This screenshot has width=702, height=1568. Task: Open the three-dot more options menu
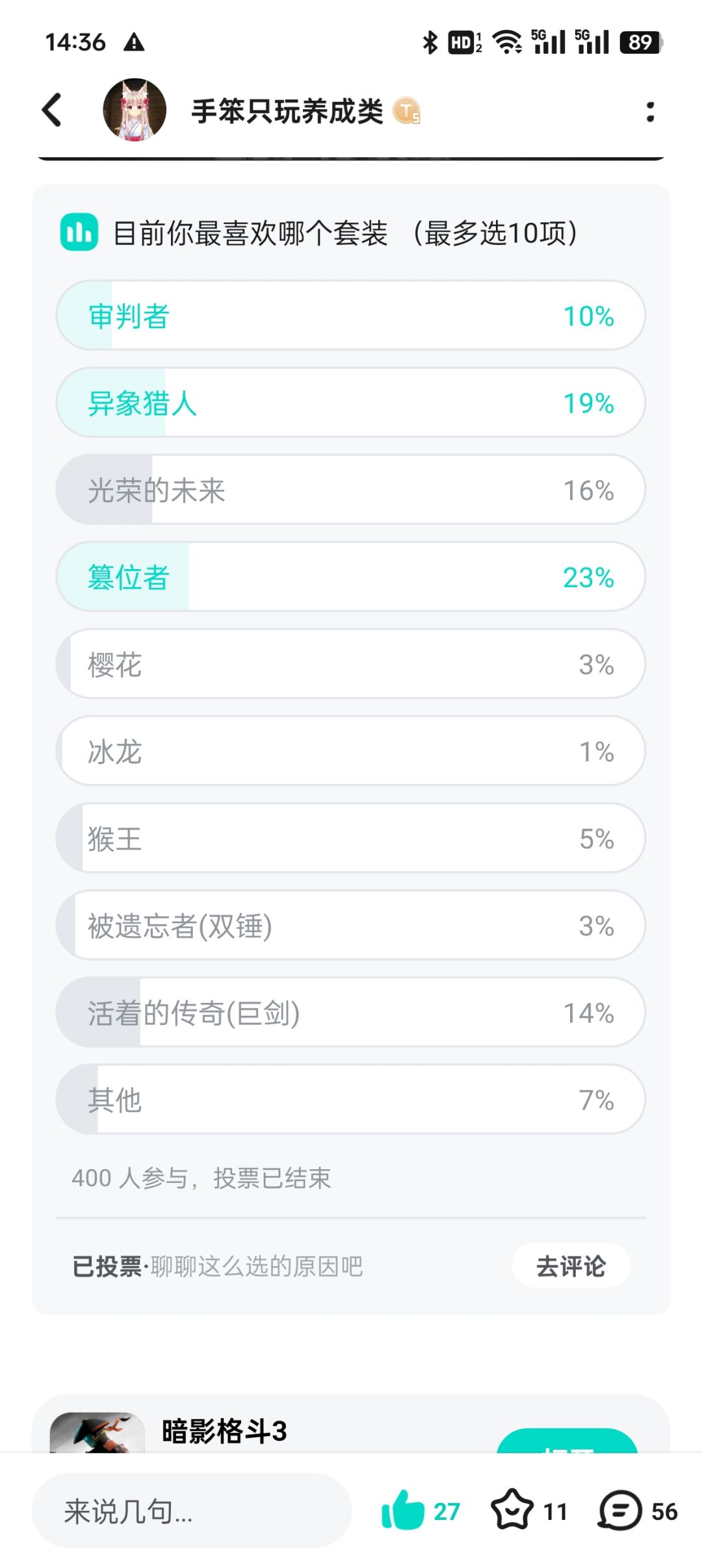click(x=649, y=112)
